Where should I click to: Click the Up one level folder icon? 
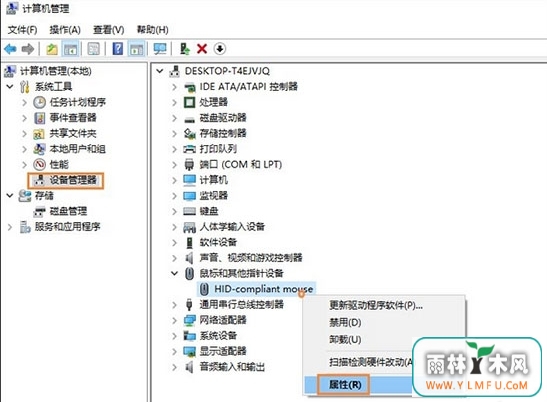(52, 49)
